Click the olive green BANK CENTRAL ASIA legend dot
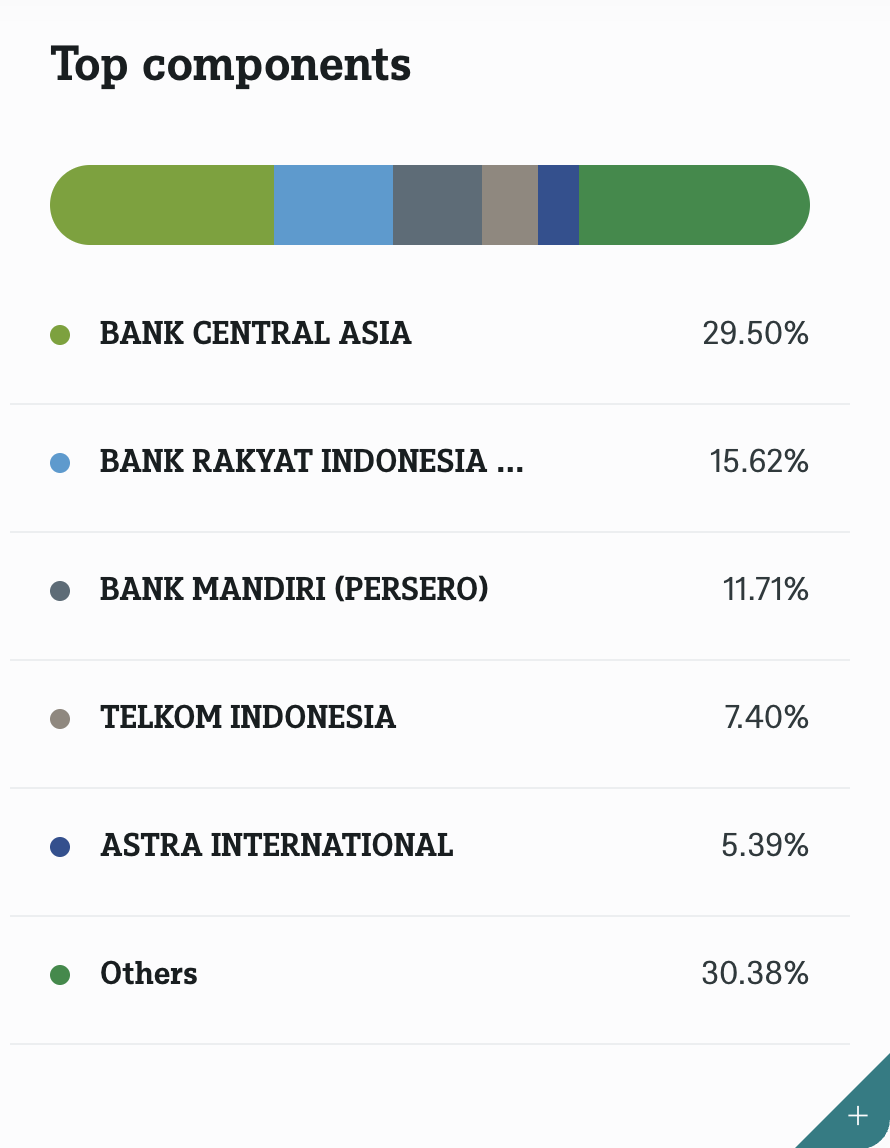The width and height of the screenshot is (890, 1148). [x=60, y=334]
